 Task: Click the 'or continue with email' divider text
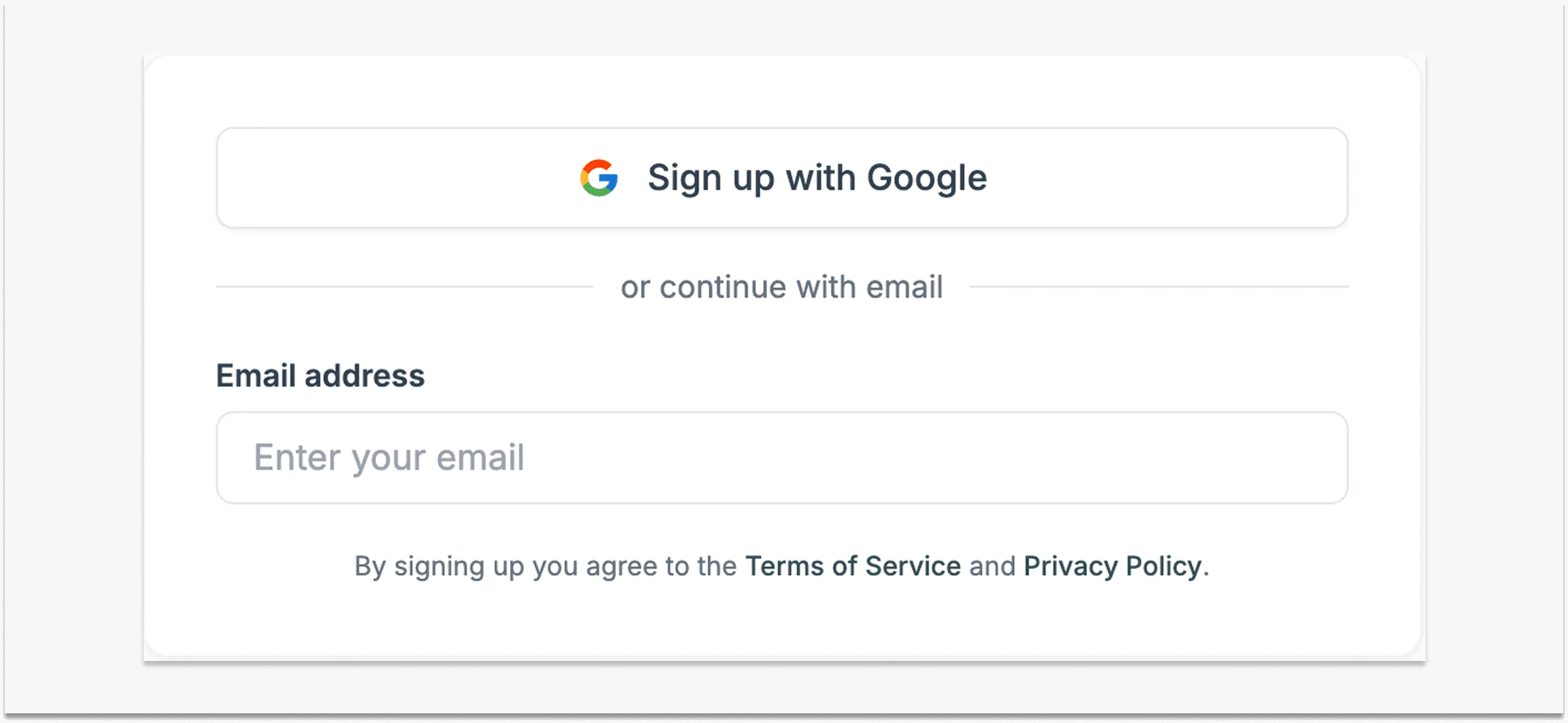point(782,287)
